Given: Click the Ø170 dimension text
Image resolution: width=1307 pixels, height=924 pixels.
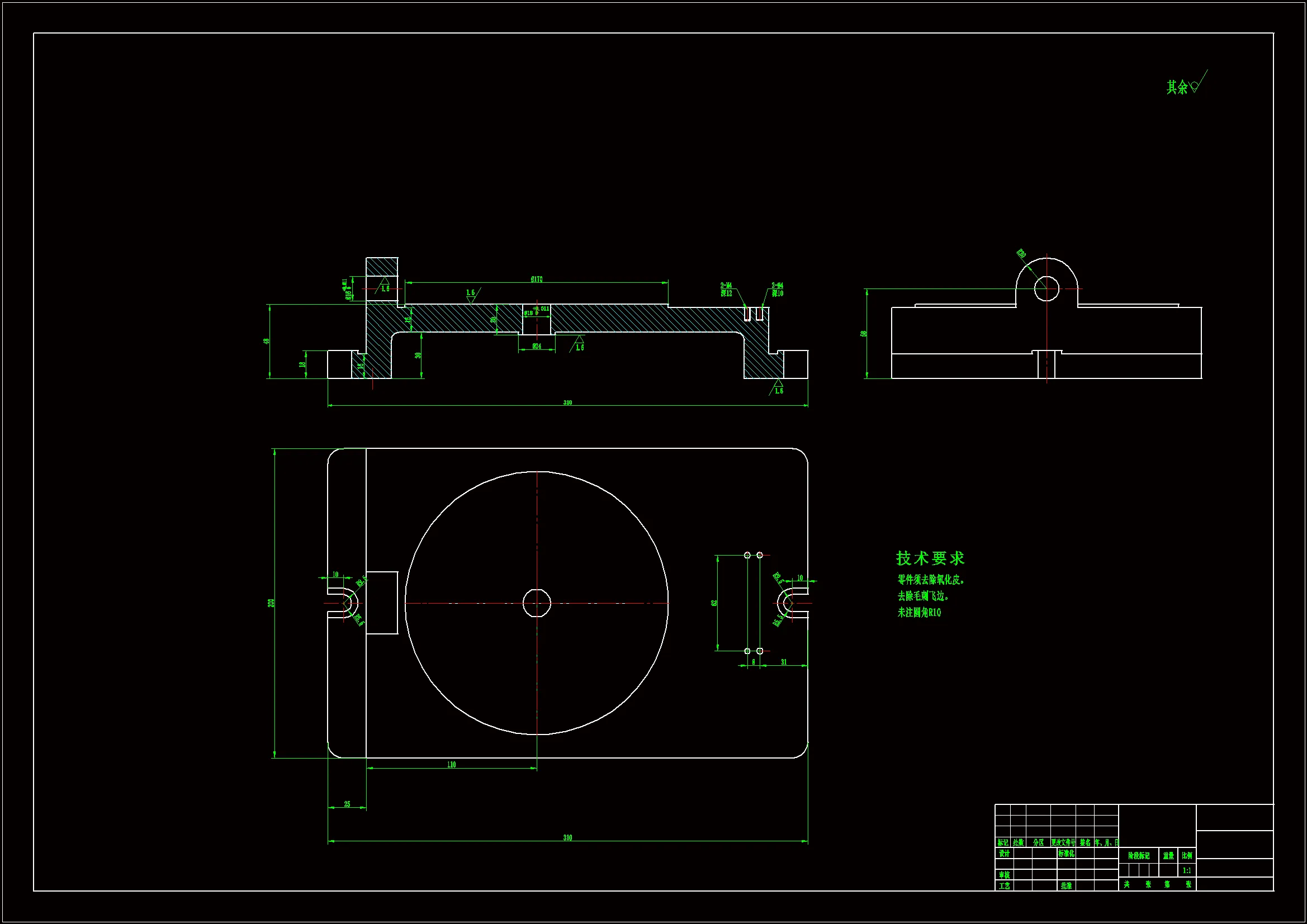Looking at the screenshot, I should (536, 279).
